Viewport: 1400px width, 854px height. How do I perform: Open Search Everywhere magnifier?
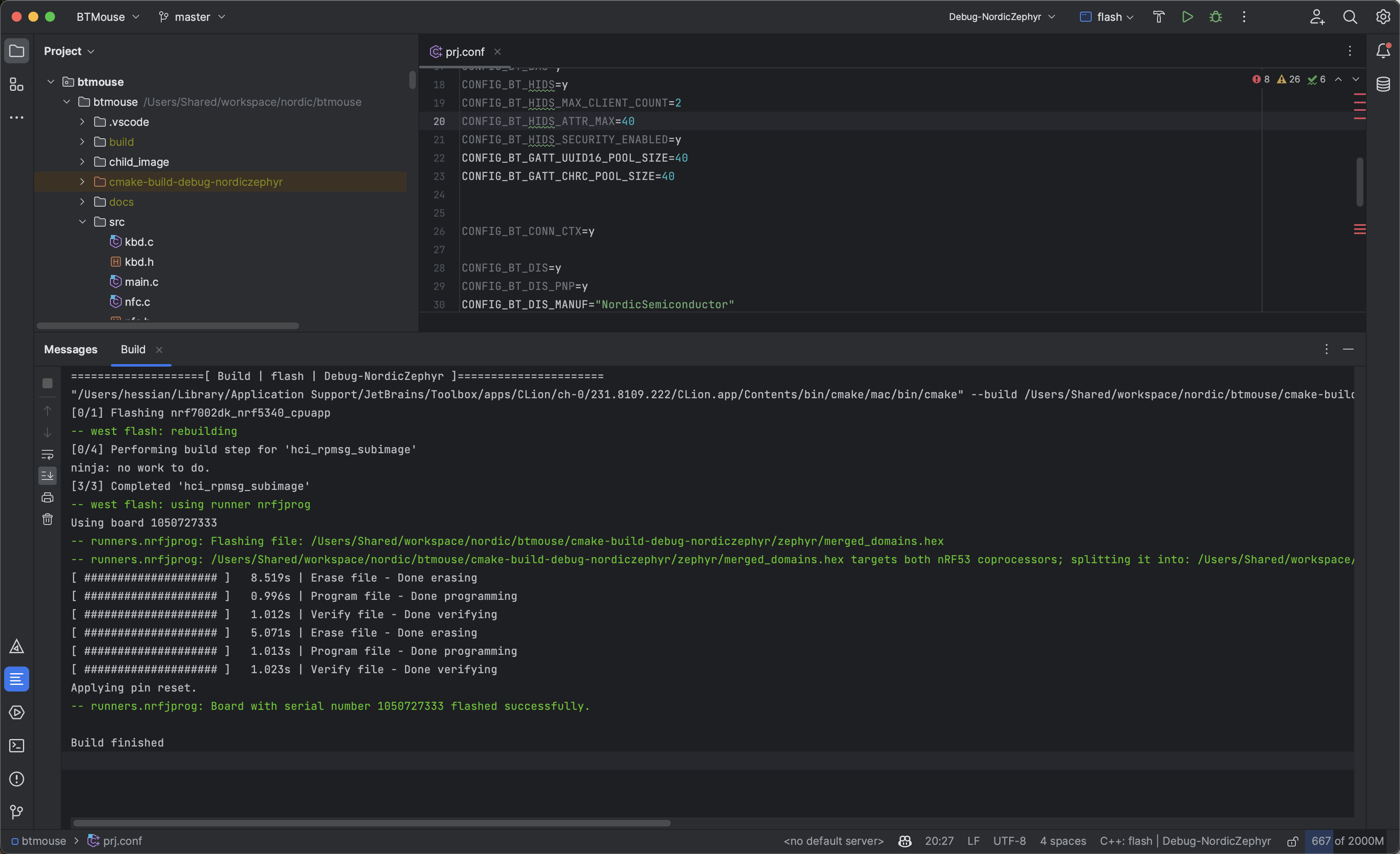tap(1350, 17)
